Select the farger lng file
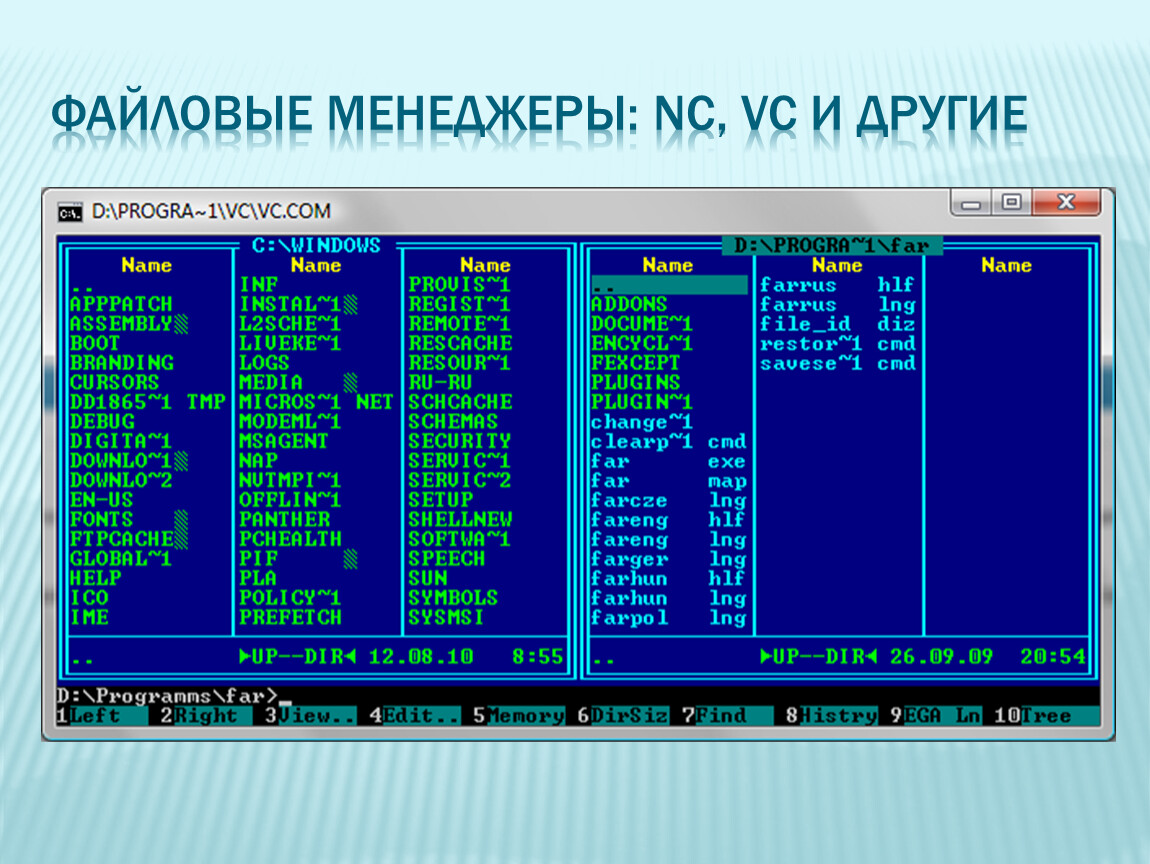The height and width of the screenshot is (864, 1150). coord(669,559)
